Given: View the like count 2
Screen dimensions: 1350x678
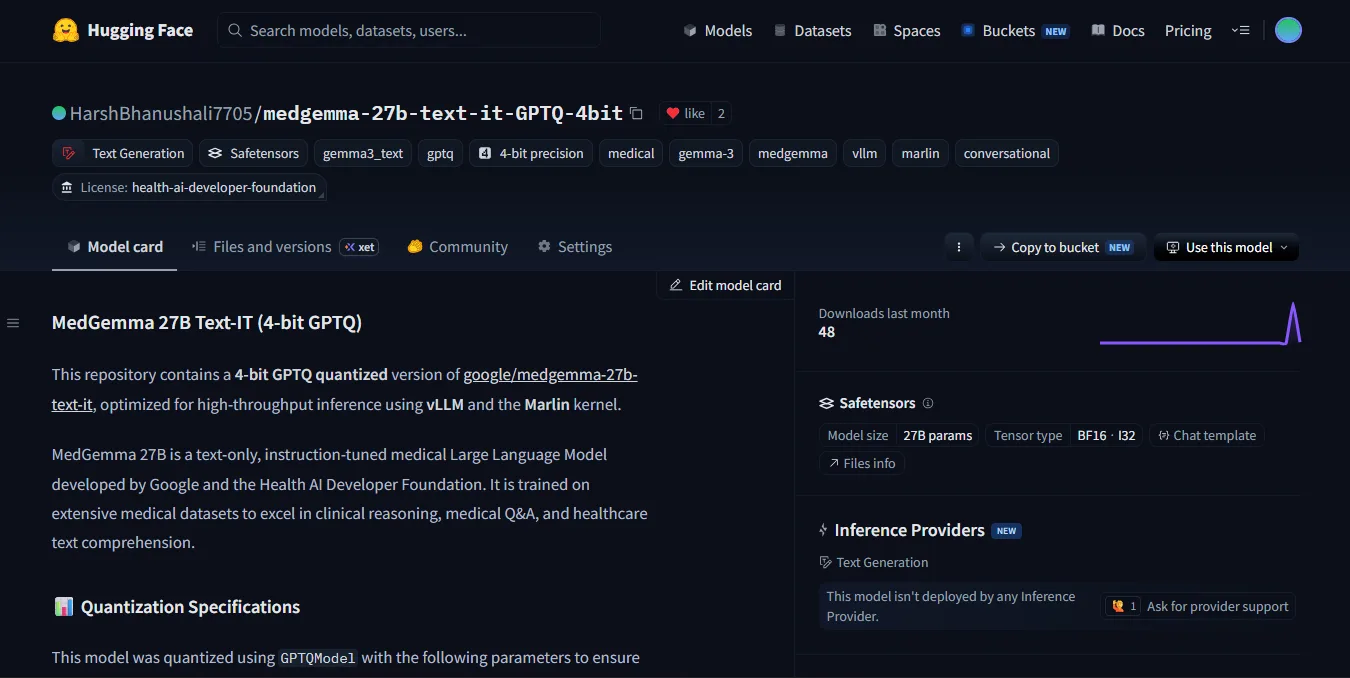Looking at the screenshot, I should (721, 113).
